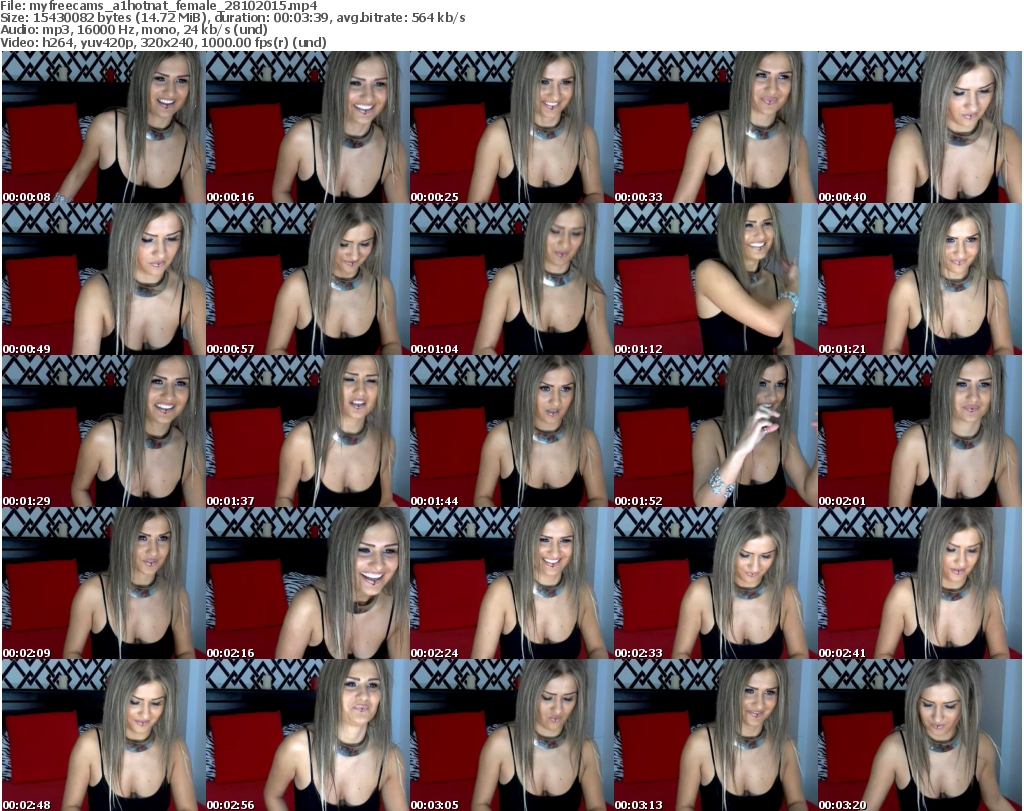Pick the 00:01:44 video frame
1024x811 pixels.
pyautogui.click(x=511, y=432)
